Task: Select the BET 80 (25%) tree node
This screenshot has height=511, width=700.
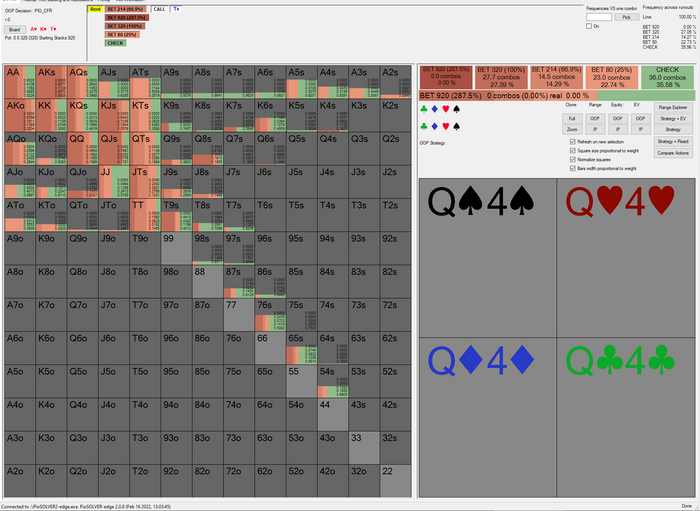Action: pos(123,35)
